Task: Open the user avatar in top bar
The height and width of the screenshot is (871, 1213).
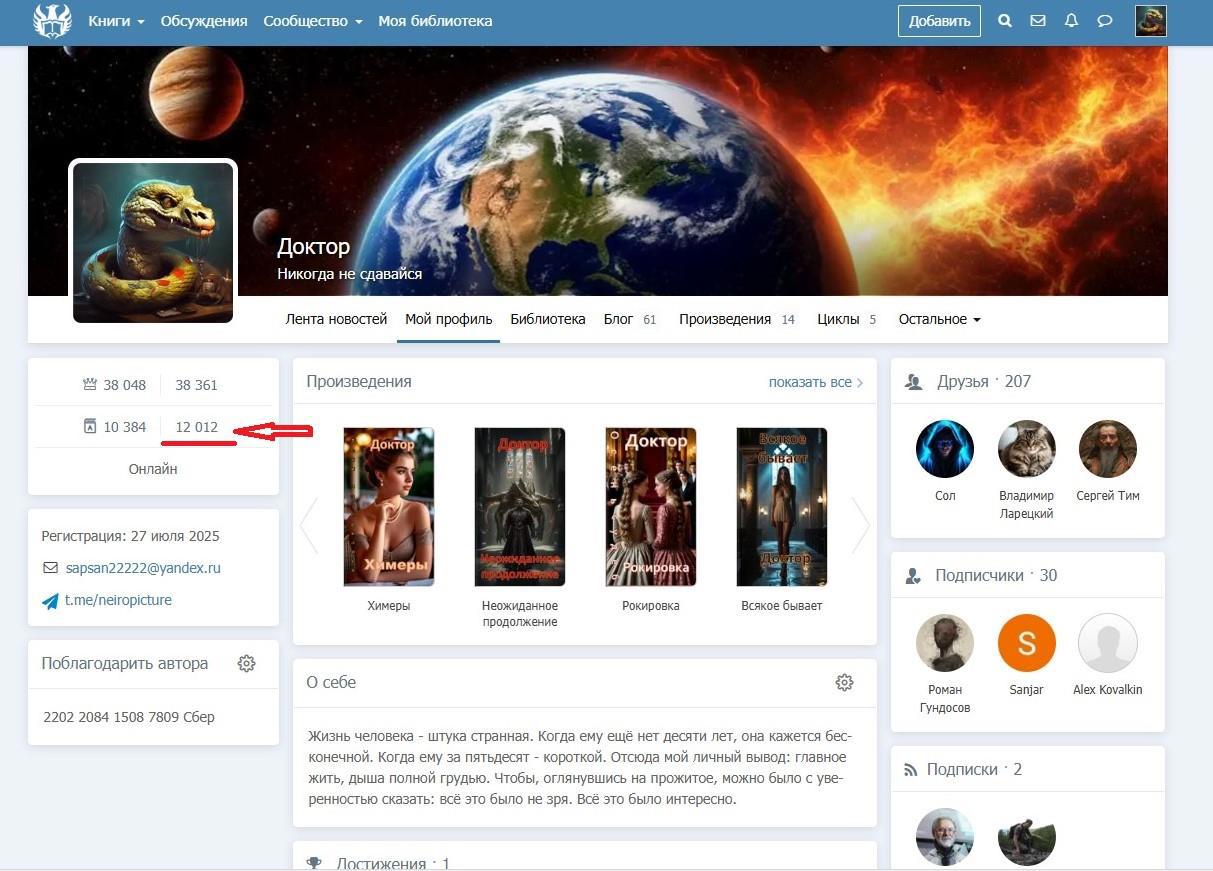Action: pyautogui.click(x=1151, y=21)
